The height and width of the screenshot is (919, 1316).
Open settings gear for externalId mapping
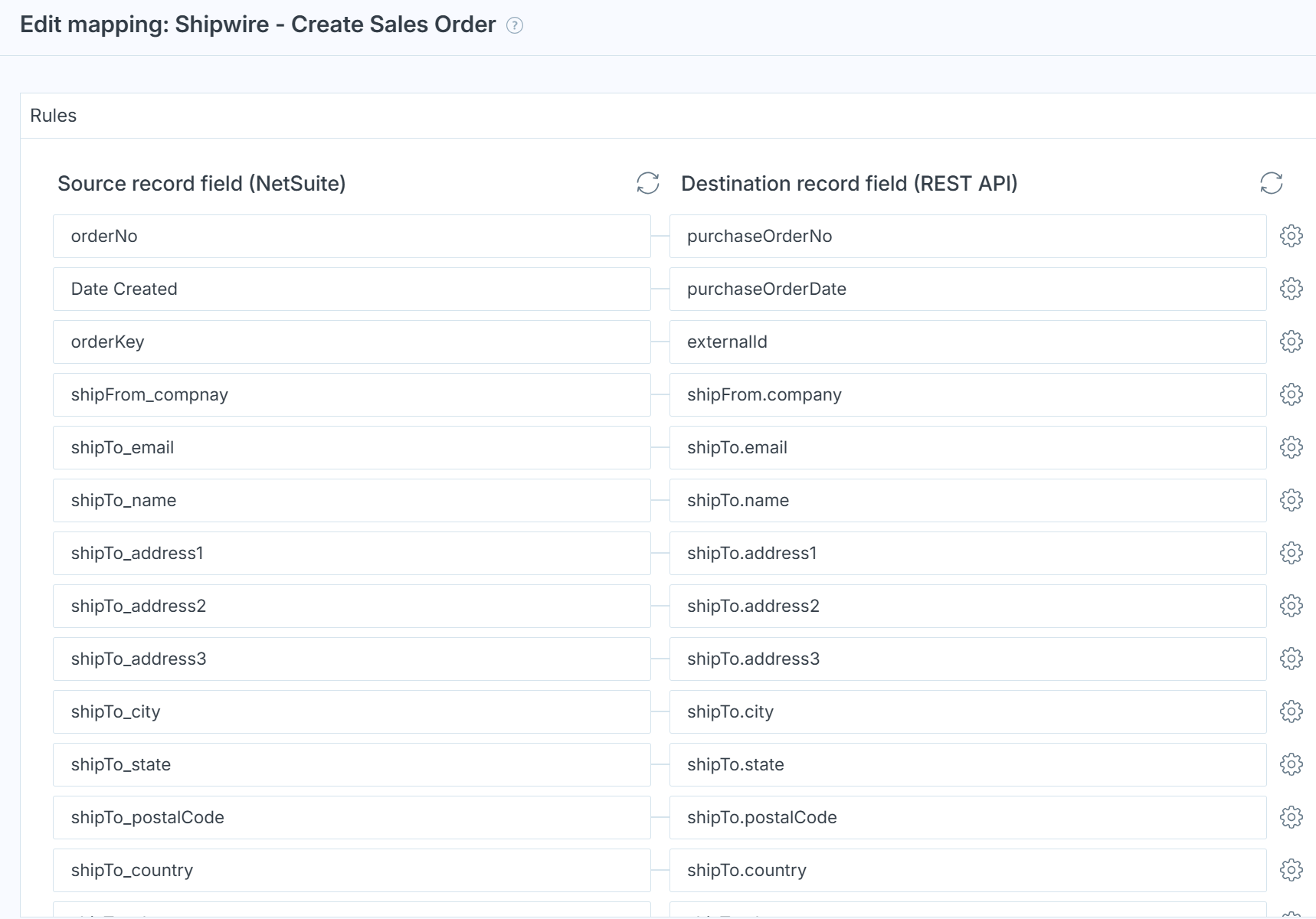coord(1291,342)
